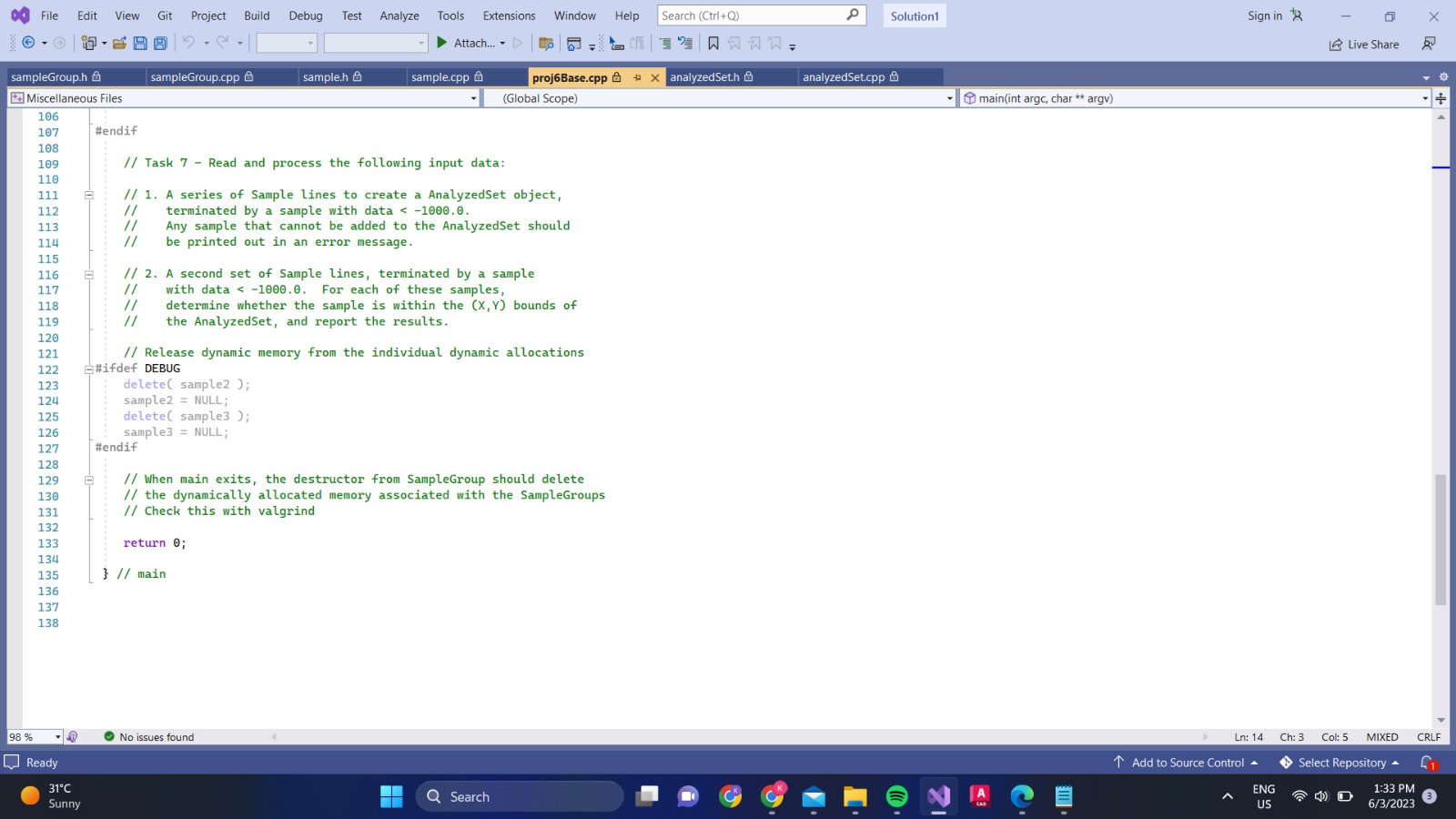Switch to the sample.h tab

325,77
